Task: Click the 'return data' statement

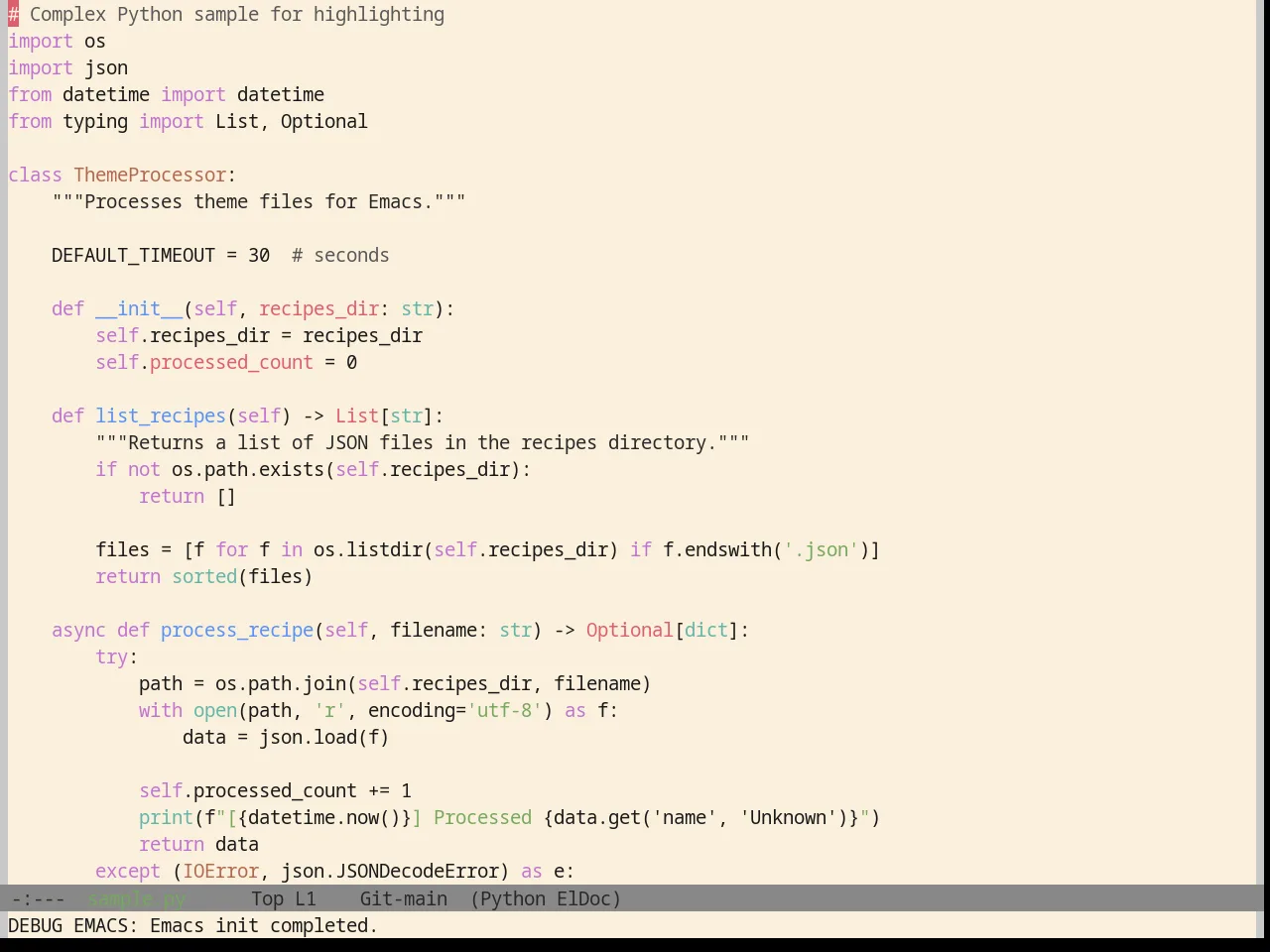Action: point(198,845)
